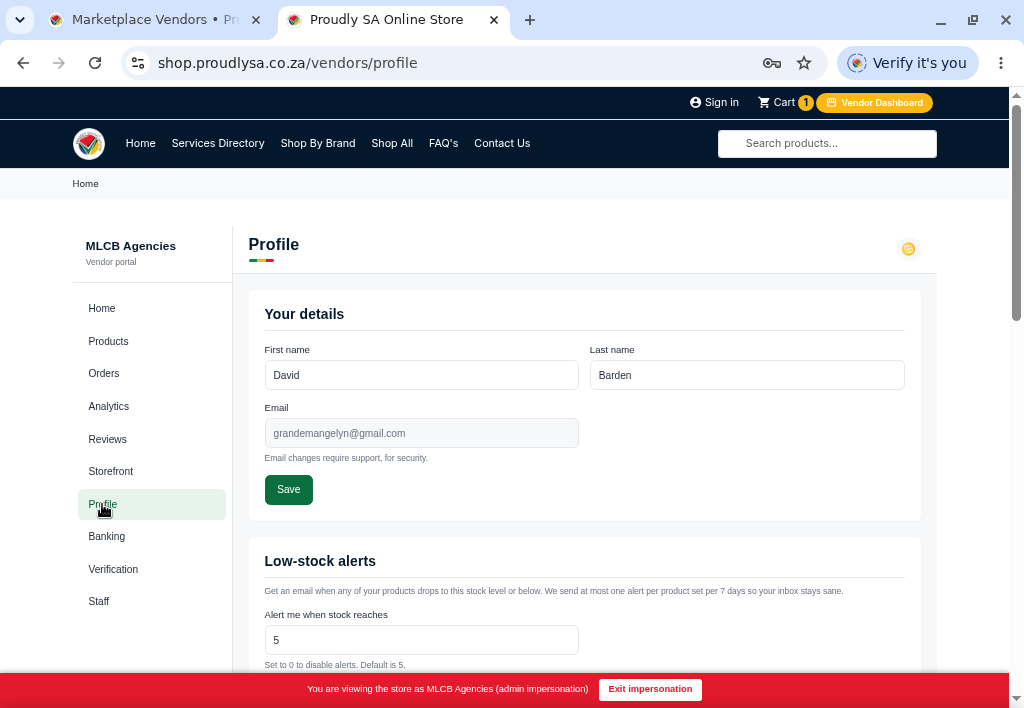Open site information icon in address bar
This screenshot has height=708, width=1024.
coord(138,63)
